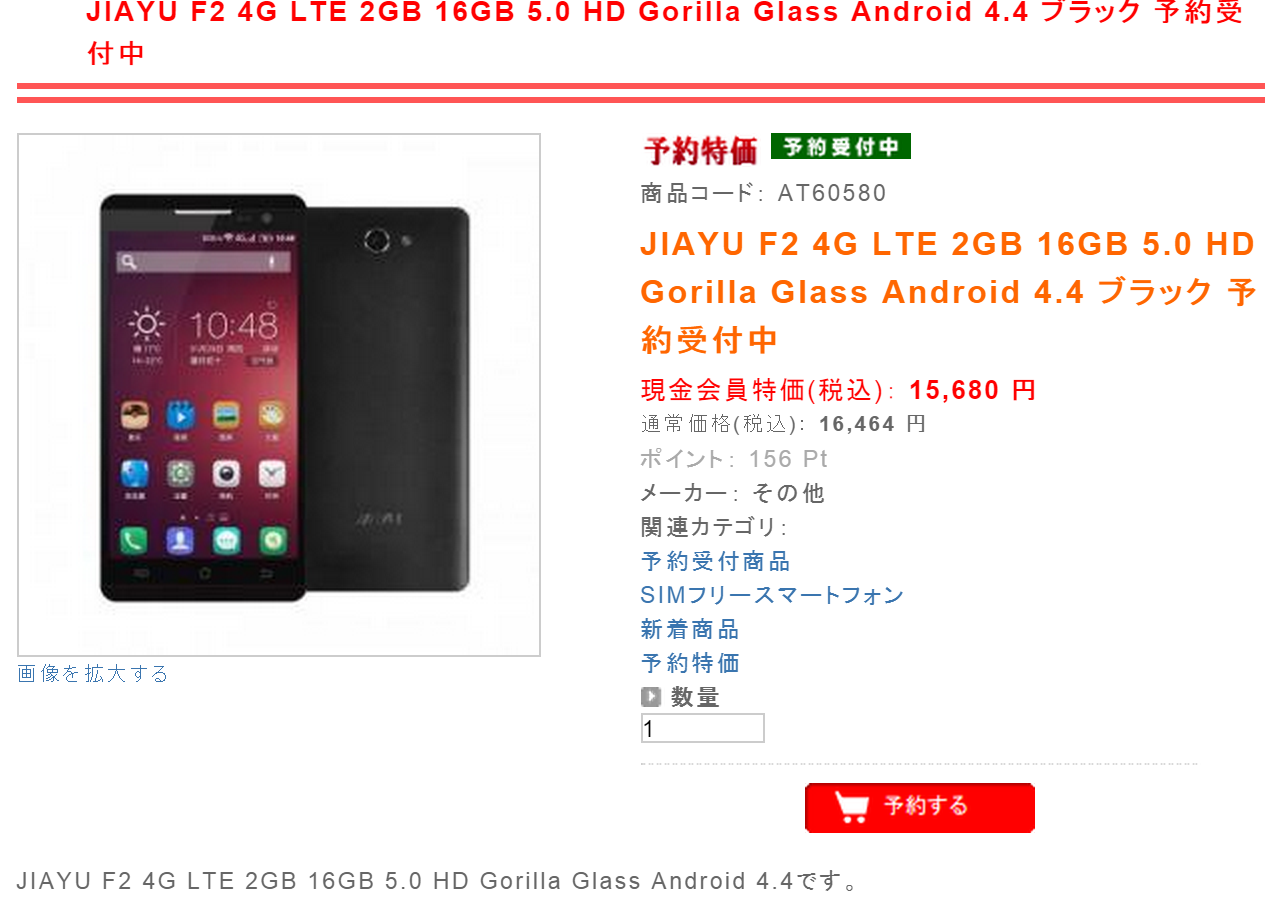Click the red page heading JIAYU F2 title

point(665,32)
